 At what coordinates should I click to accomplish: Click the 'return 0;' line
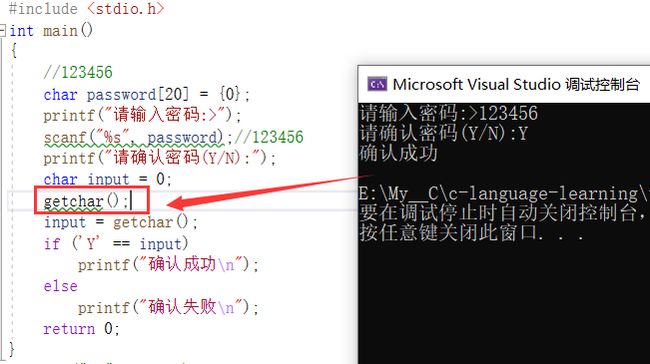coord(81,329)
